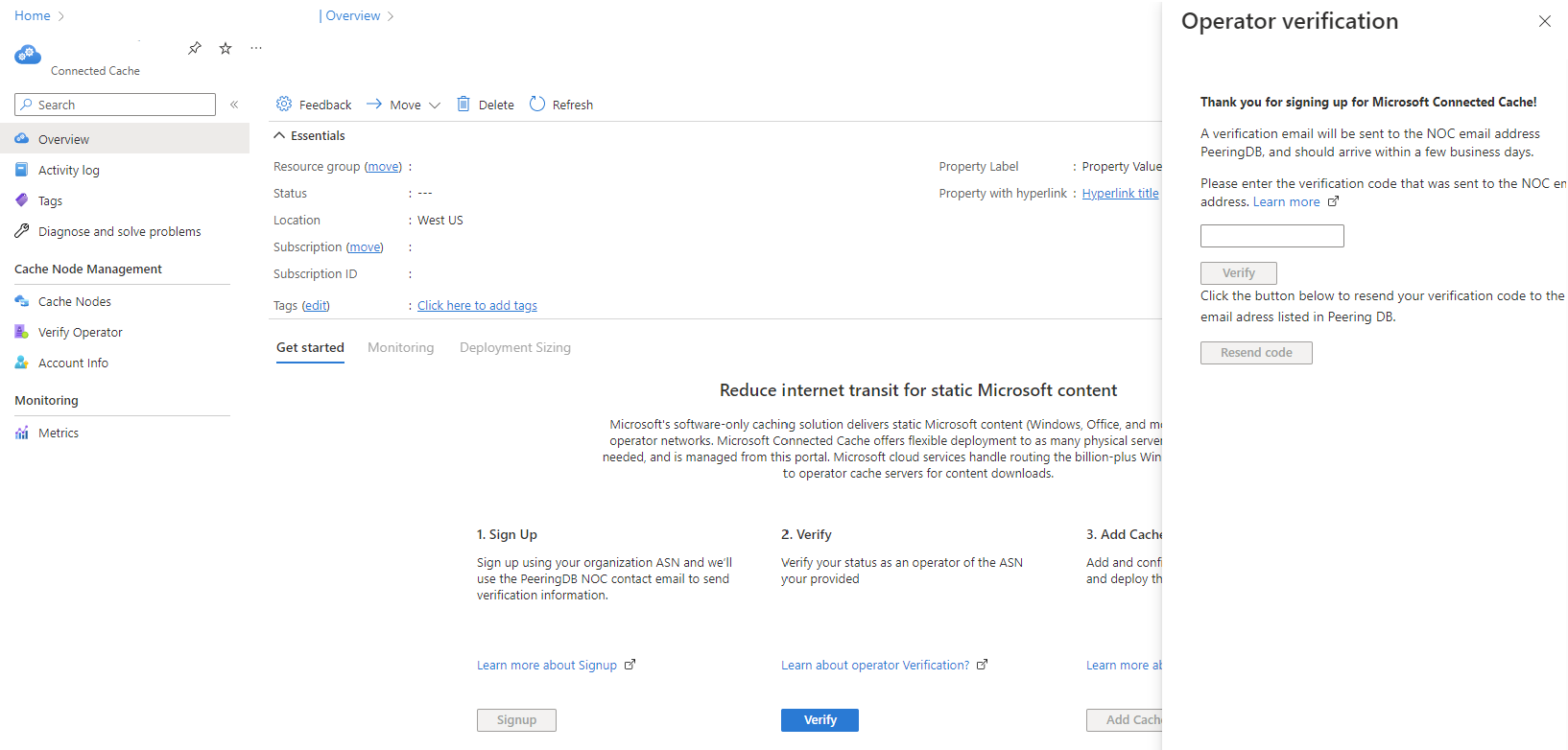Click the favorite star icon
The image size is (1568, 750).
pos(226,48)
